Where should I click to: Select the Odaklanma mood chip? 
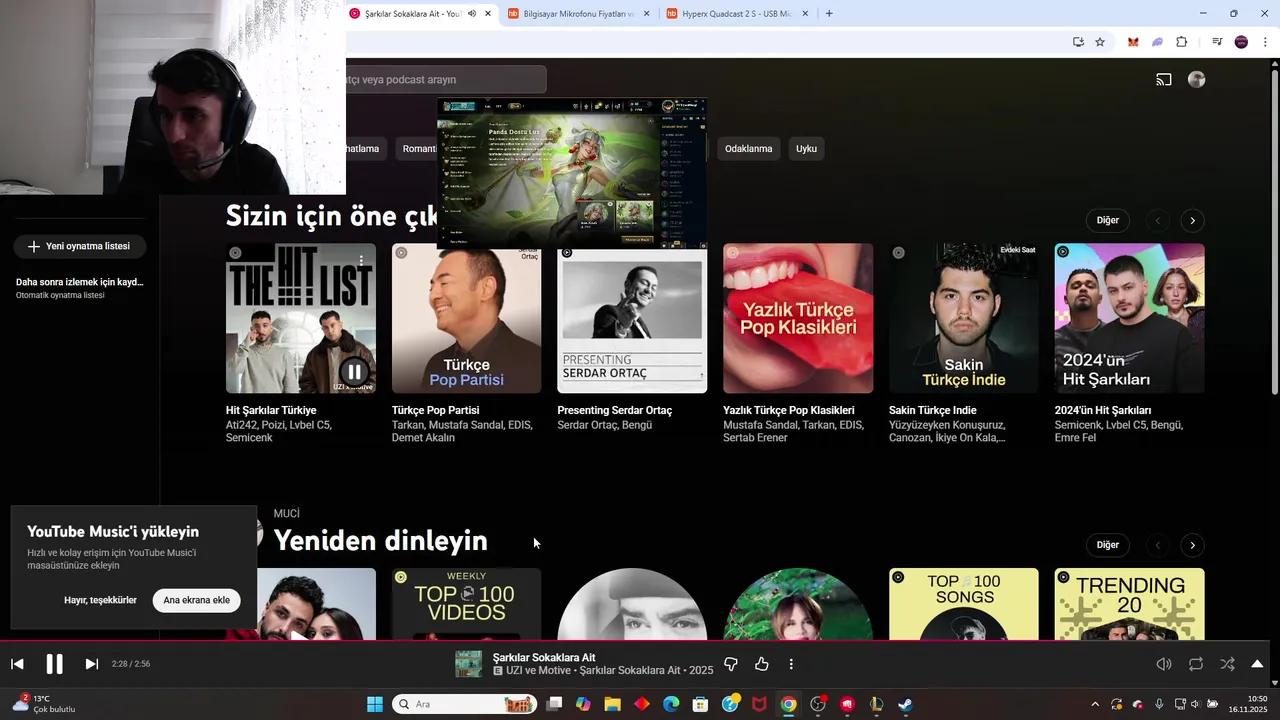click(748, 149)
